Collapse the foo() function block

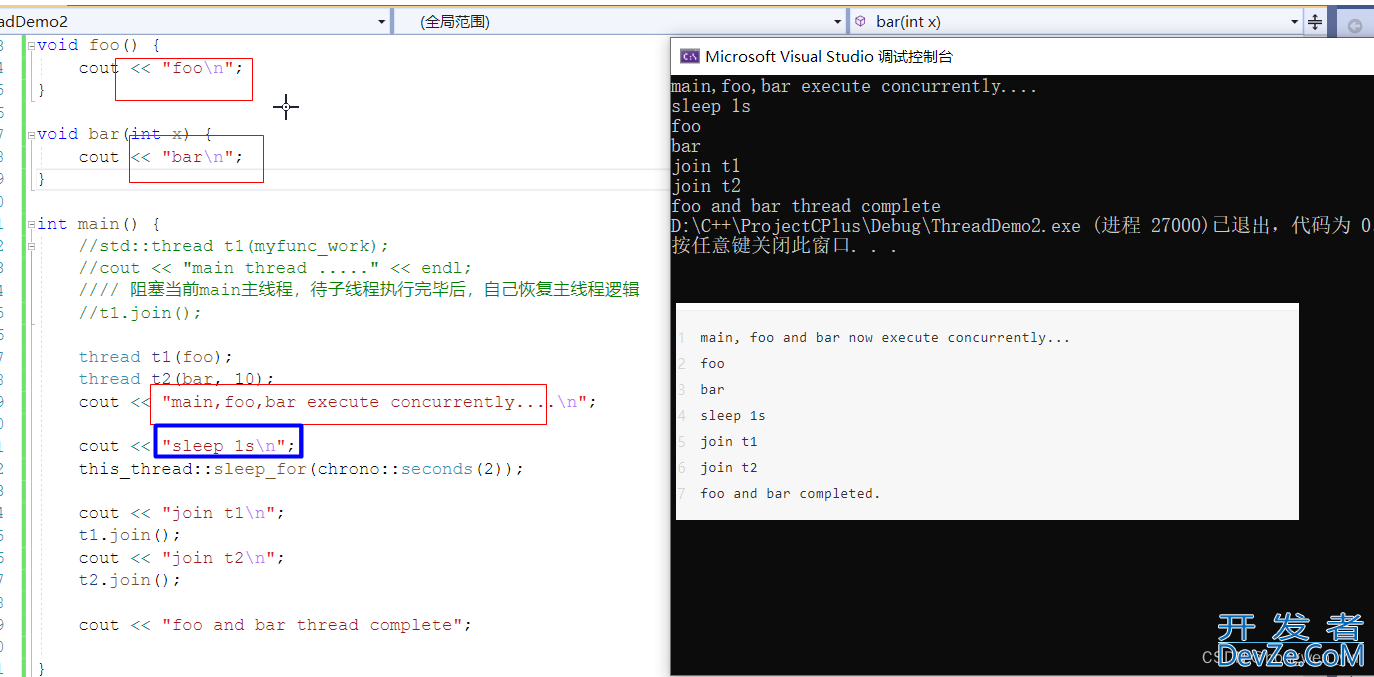click(x=30, y=45)
